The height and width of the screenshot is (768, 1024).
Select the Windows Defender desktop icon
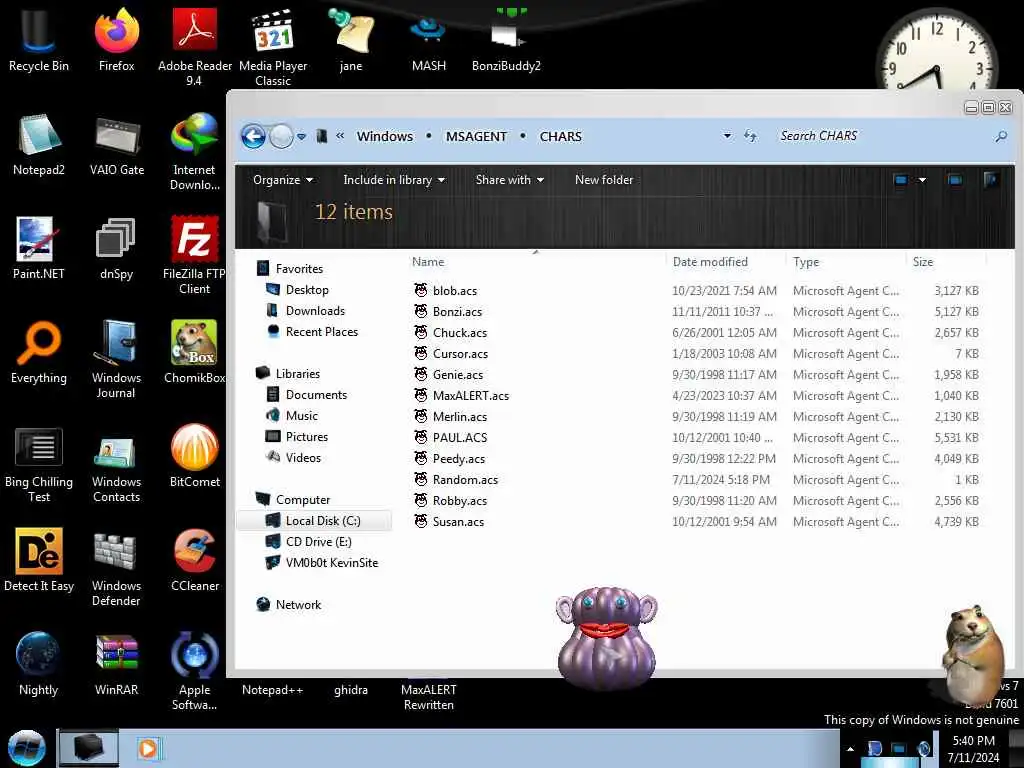[x=116, y=567]
